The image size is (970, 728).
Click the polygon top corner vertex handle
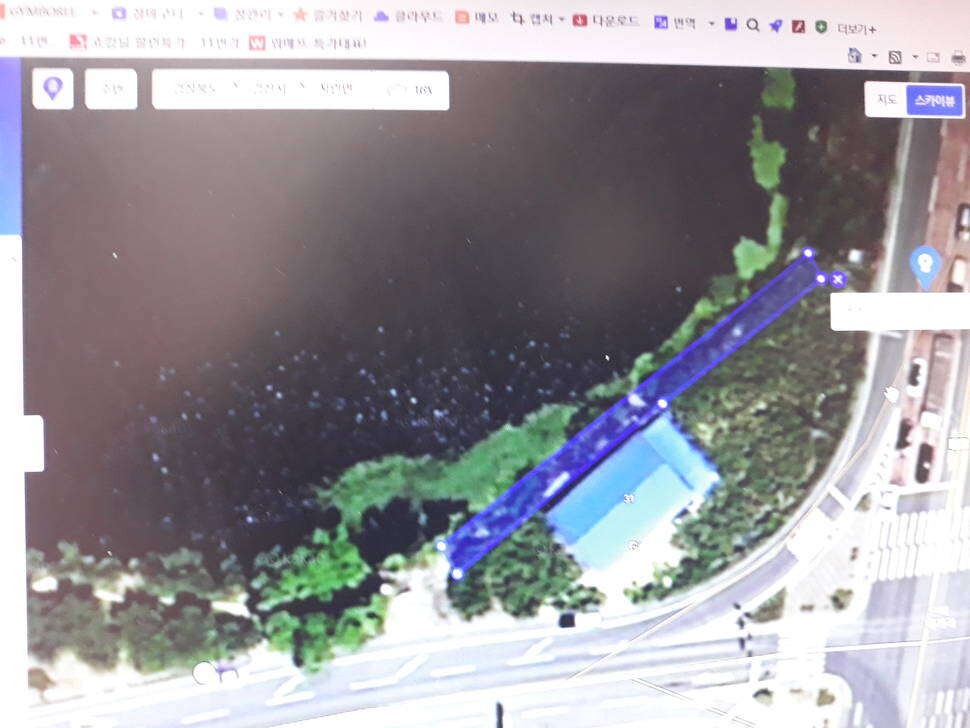coord(808,253)
